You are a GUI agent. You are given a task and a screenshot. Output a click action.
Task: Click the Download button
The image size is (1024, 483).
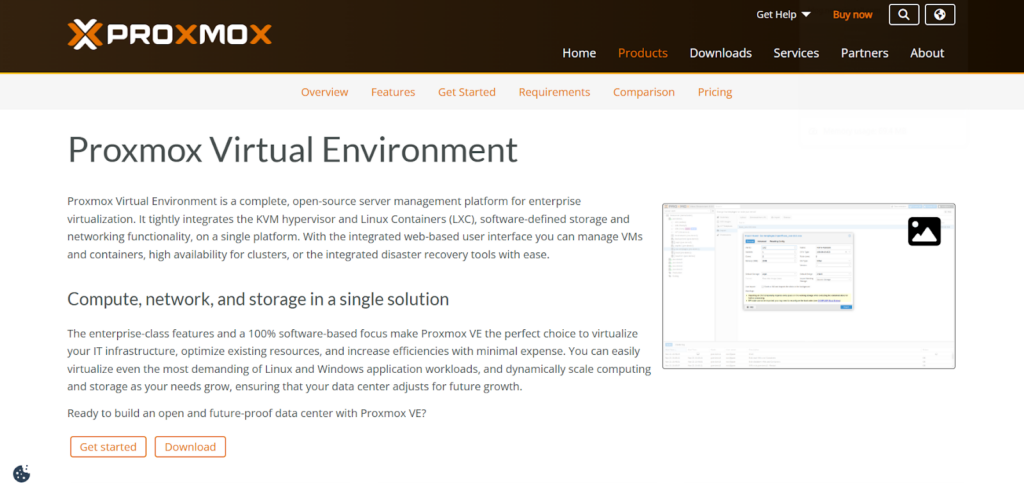[x=190, y=447]
